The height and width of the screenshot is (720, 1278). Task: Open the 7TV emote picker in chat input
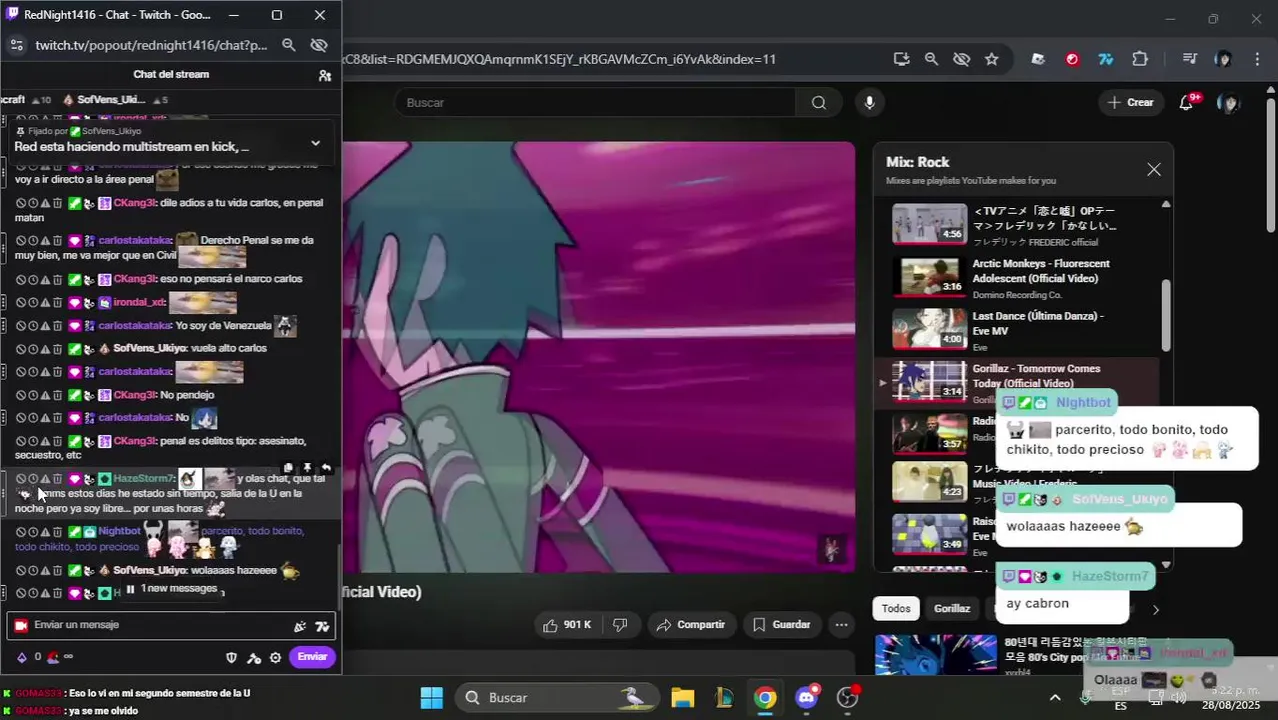point(321,626)
